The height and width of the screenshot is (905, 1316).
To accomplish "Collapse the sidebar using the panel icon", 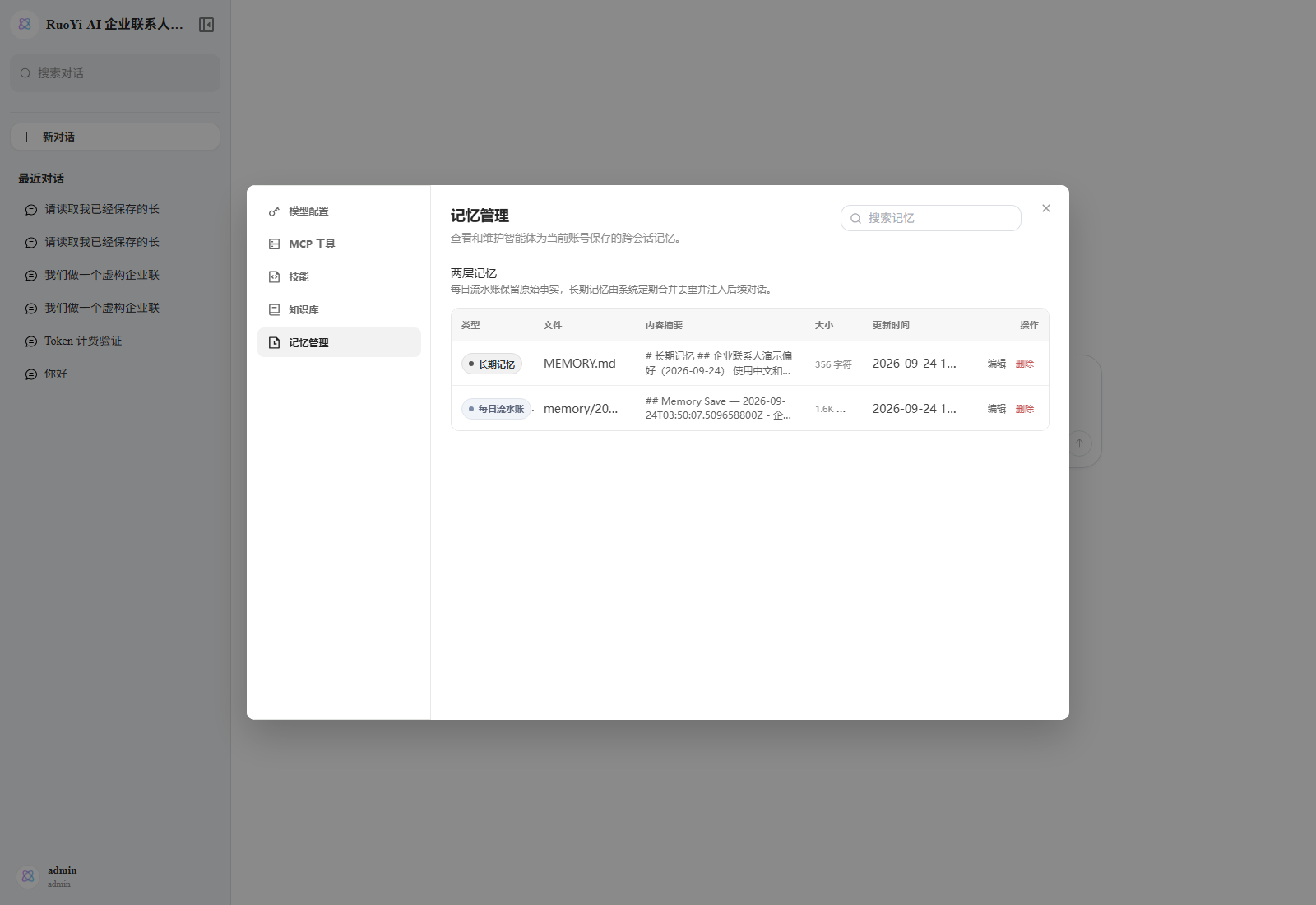I will [206, 25].
